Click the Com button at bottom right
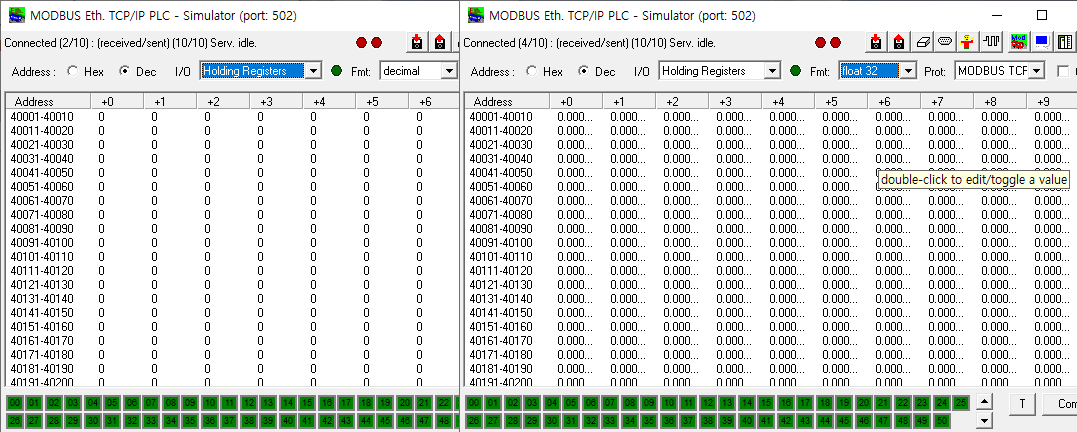Viewport: 1077px width, 432px height. (1059, 405)
